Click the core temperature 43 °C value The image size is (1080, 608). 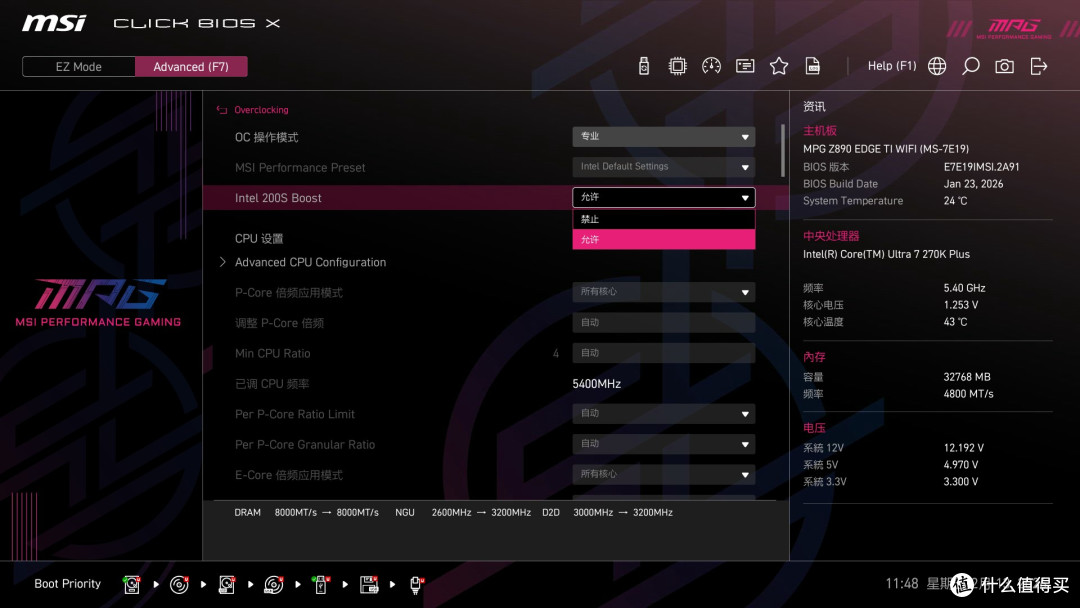[x=955, y=322]
